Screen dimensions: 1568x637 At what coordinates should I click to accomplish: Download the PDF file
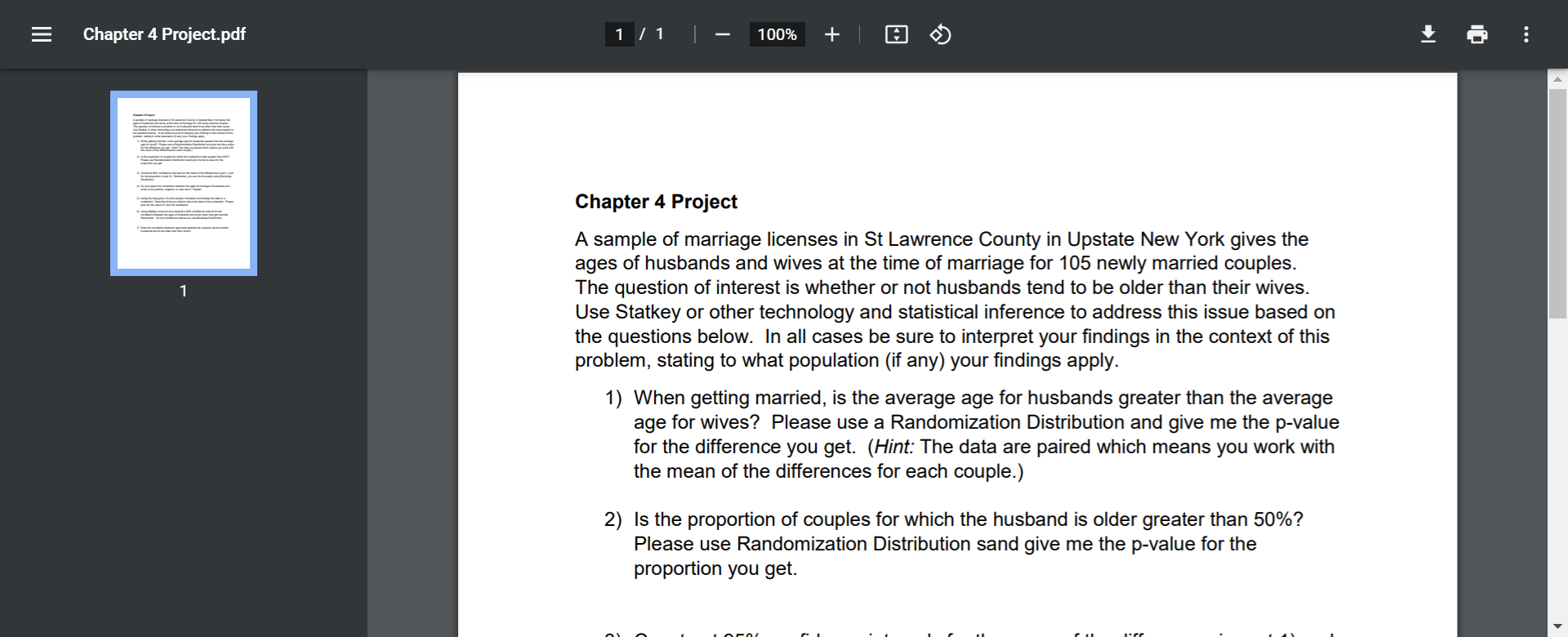point(1428,34)
